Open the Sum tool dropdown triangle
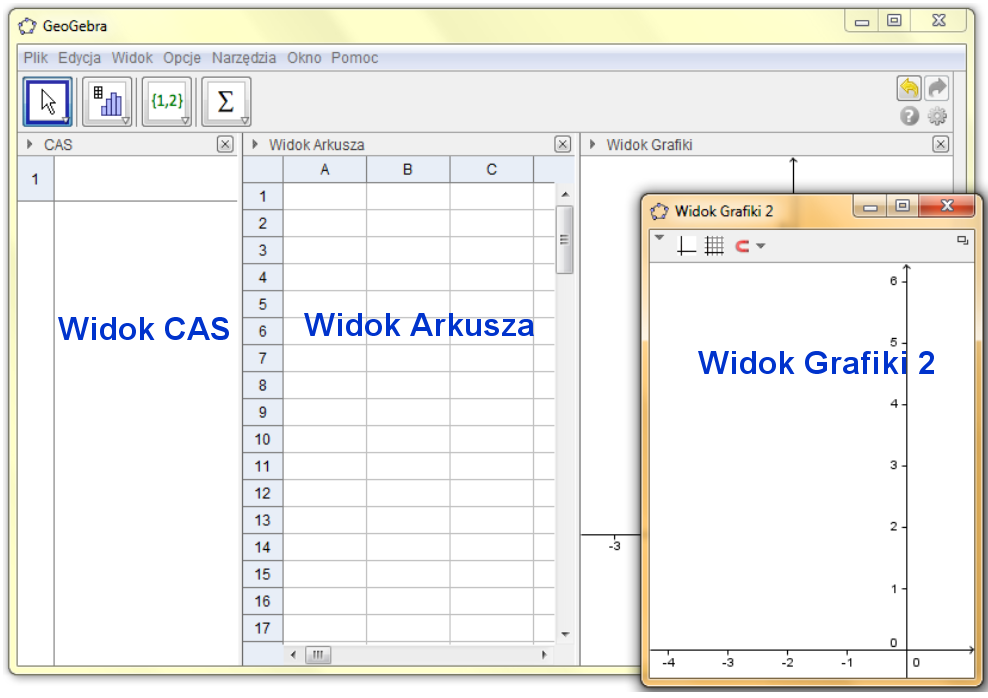 pyautogui.click(x=244, y=120)
